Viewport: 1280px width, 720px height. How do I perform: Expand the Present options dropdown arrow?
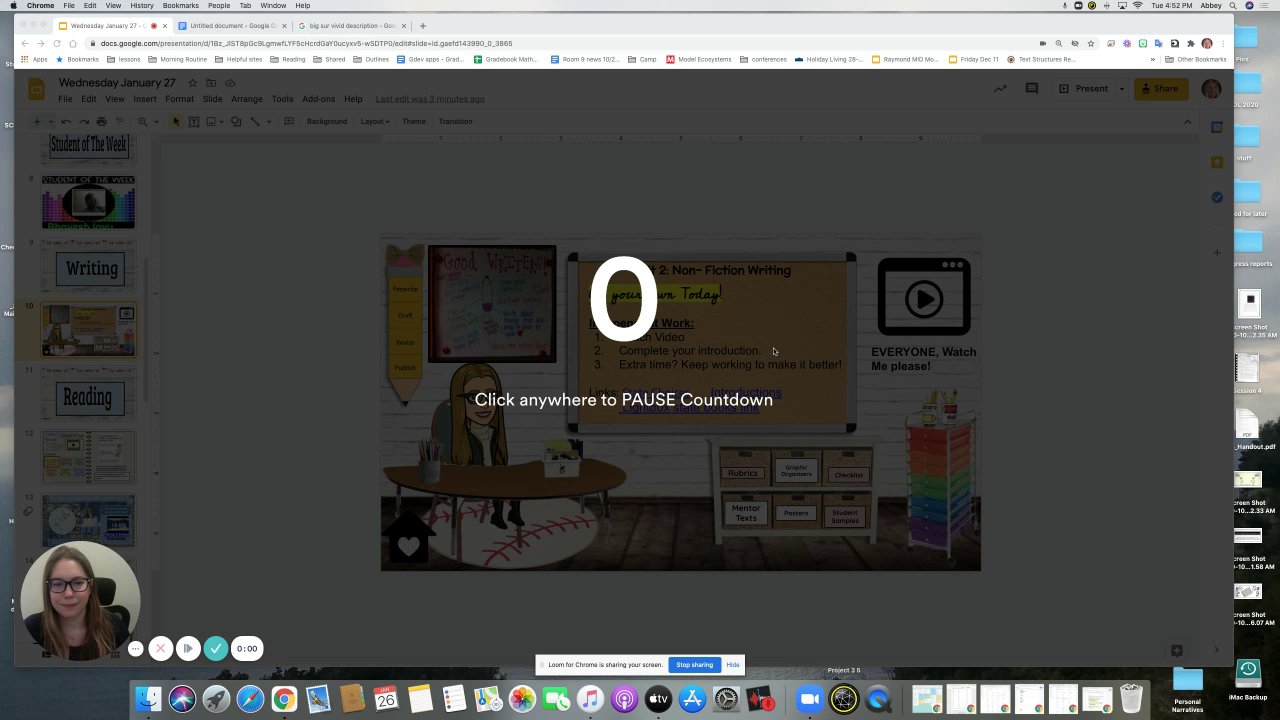pyautogui.click(x=1121, y=89)
